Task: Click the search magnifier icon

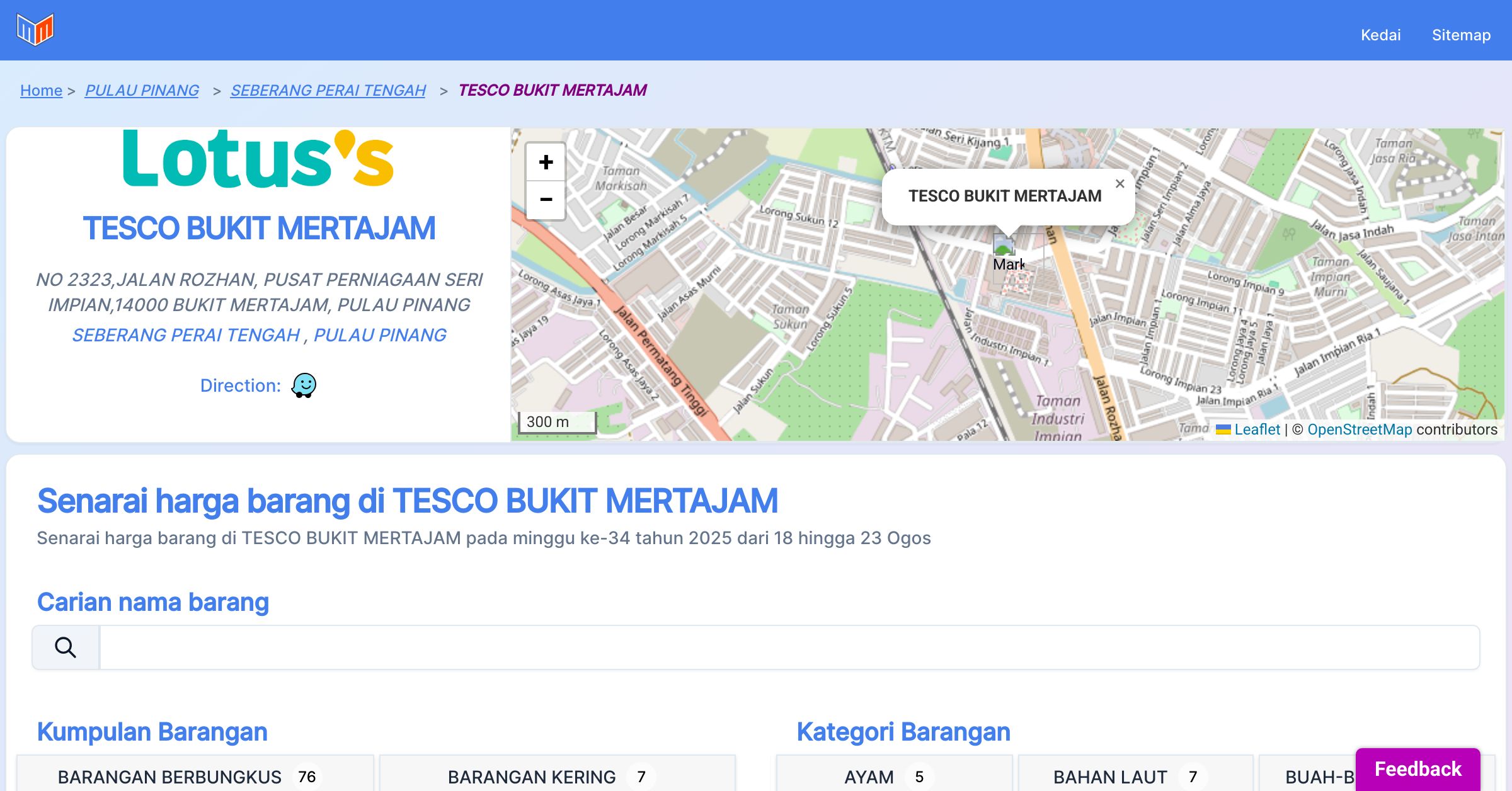Action: 66,647
